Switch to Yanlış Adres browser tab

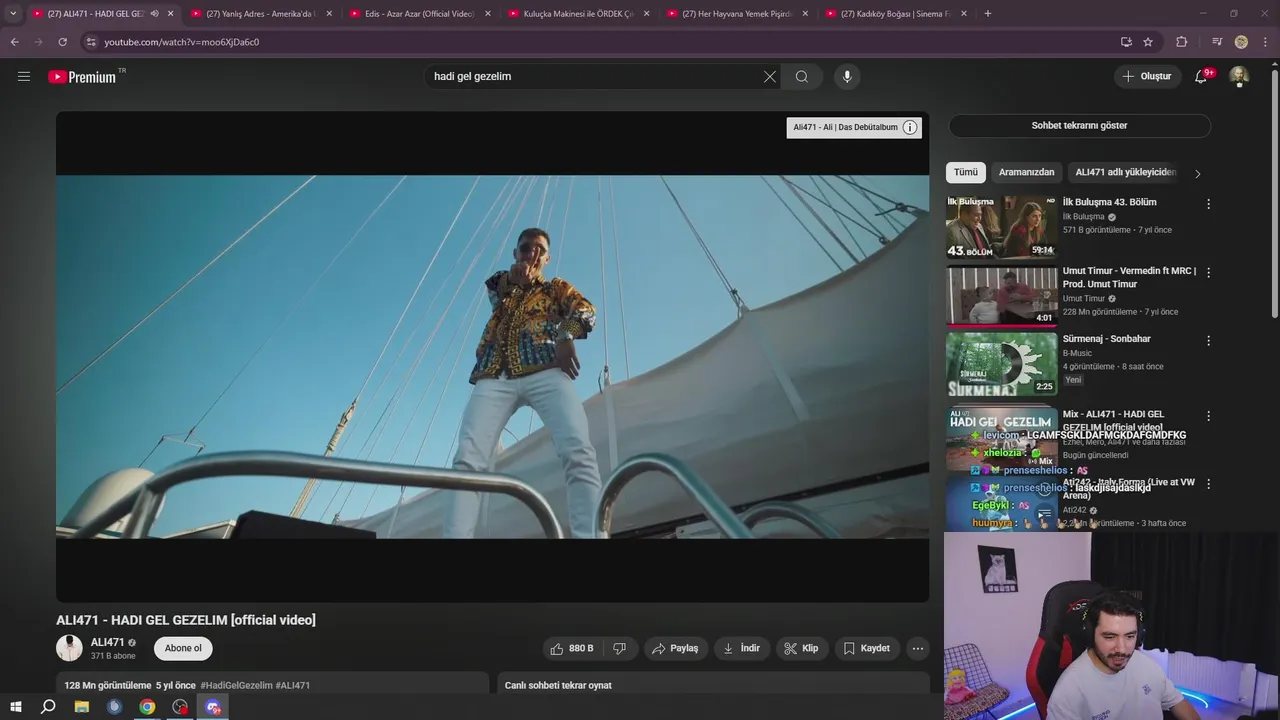[x=260, y=14]
